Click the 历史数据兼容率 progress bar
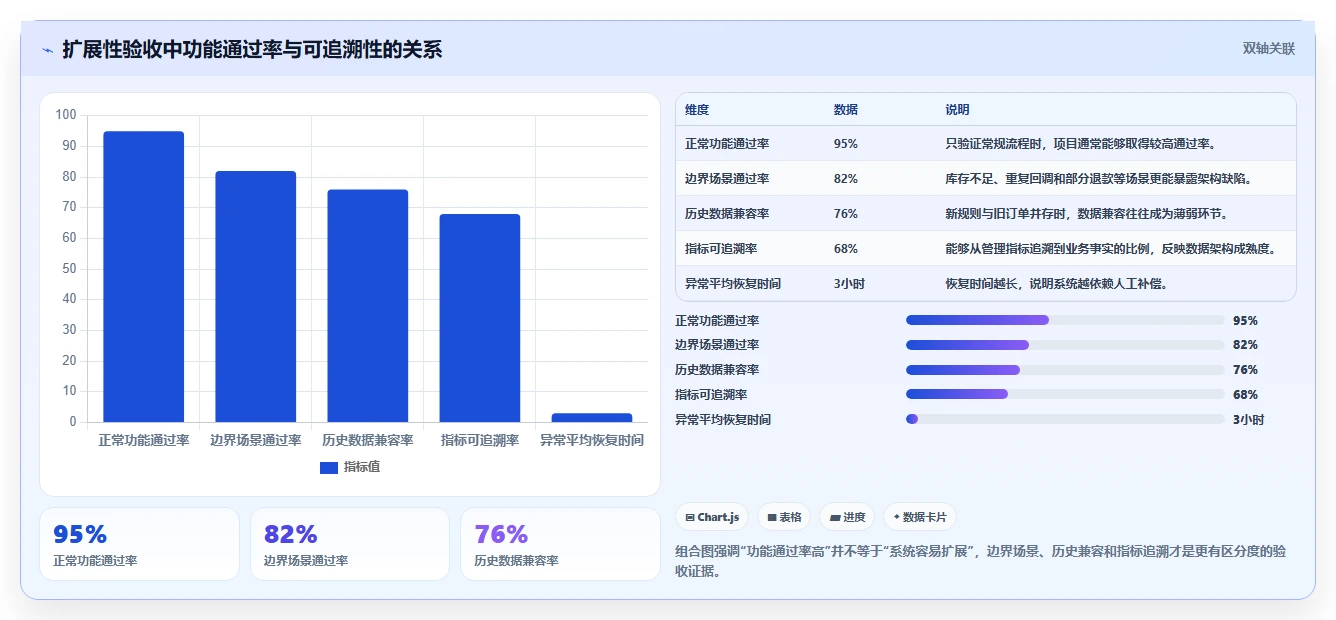 [1065, 370]
